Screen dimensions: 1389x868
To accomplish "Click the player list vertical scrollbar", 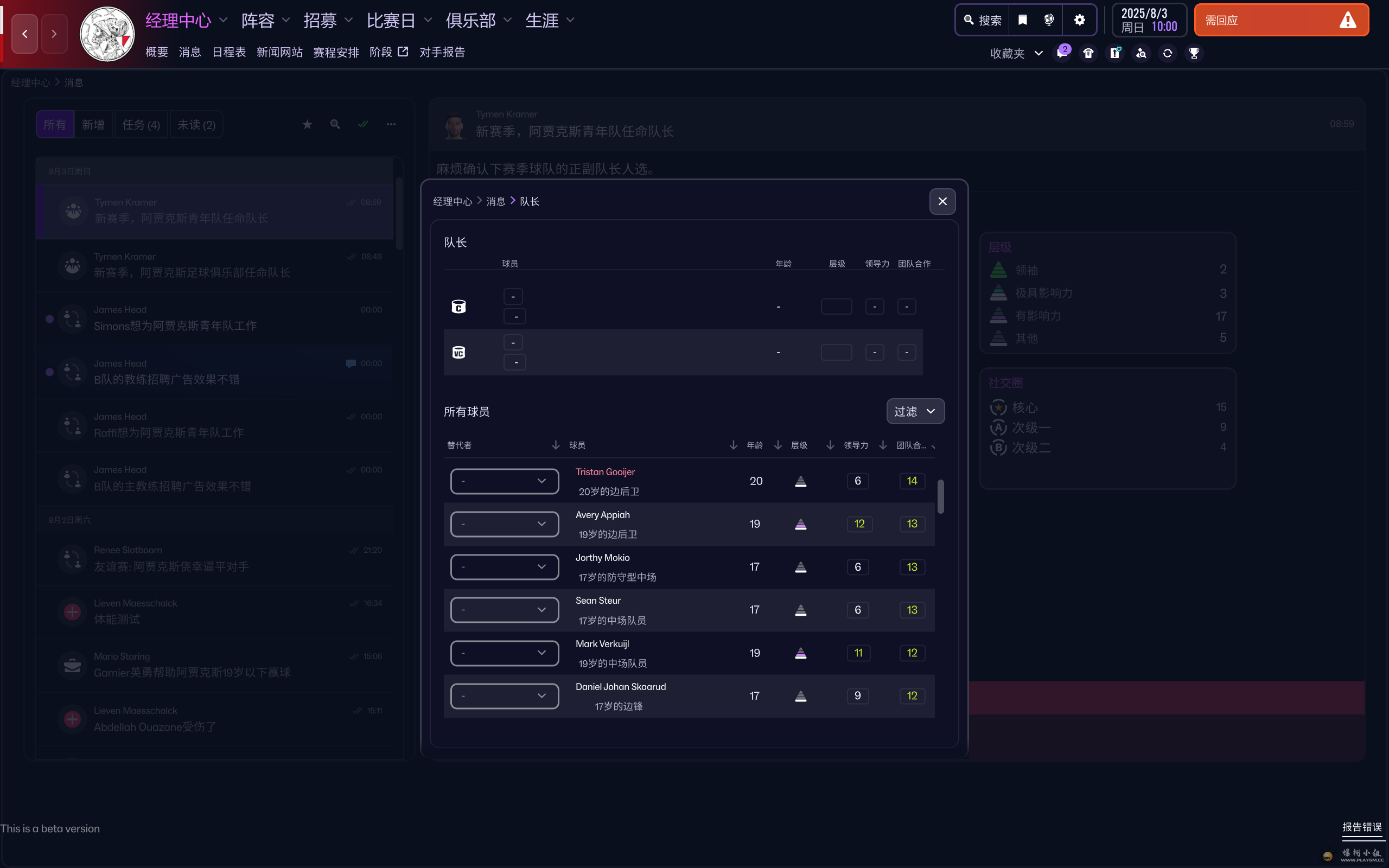I will 940,496.
